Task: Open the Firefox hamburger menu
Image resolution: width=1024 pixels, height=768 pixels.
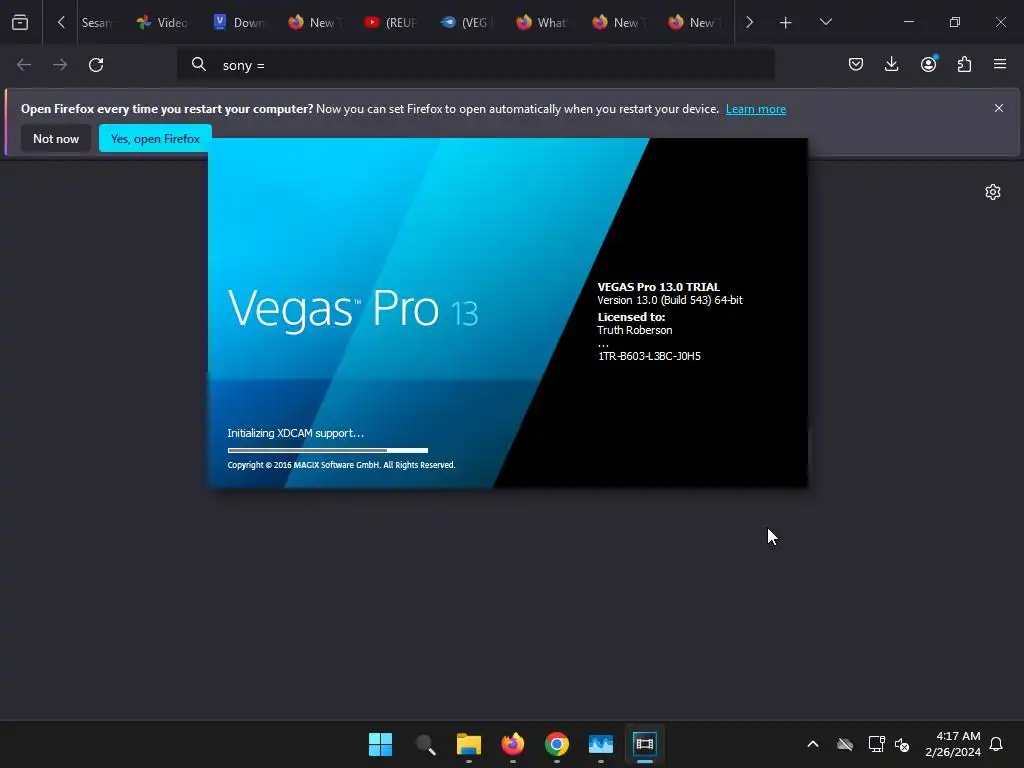Action: coord(1000,64)
